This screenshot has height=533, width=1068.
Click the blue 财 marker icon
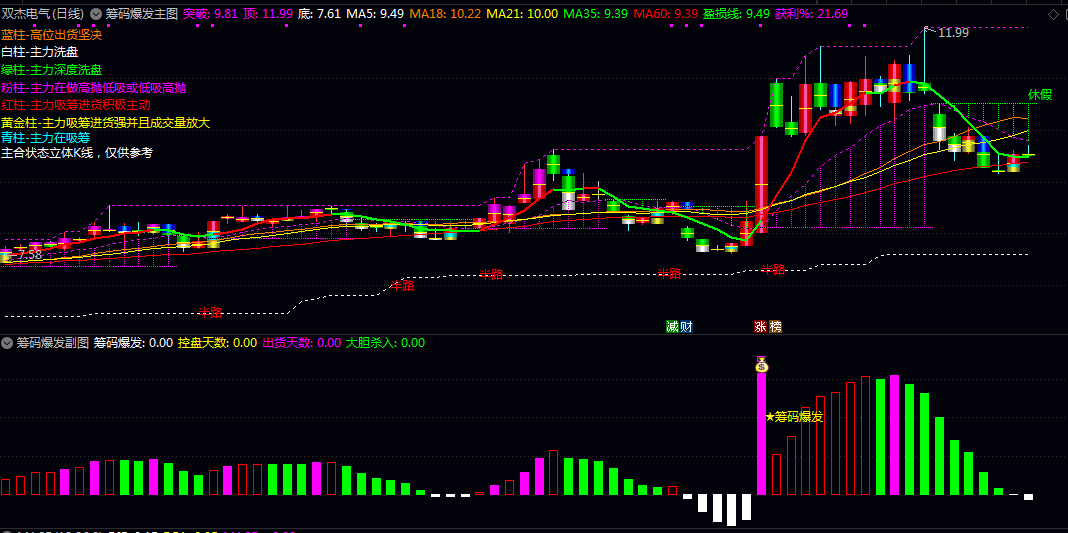(686, 327)
